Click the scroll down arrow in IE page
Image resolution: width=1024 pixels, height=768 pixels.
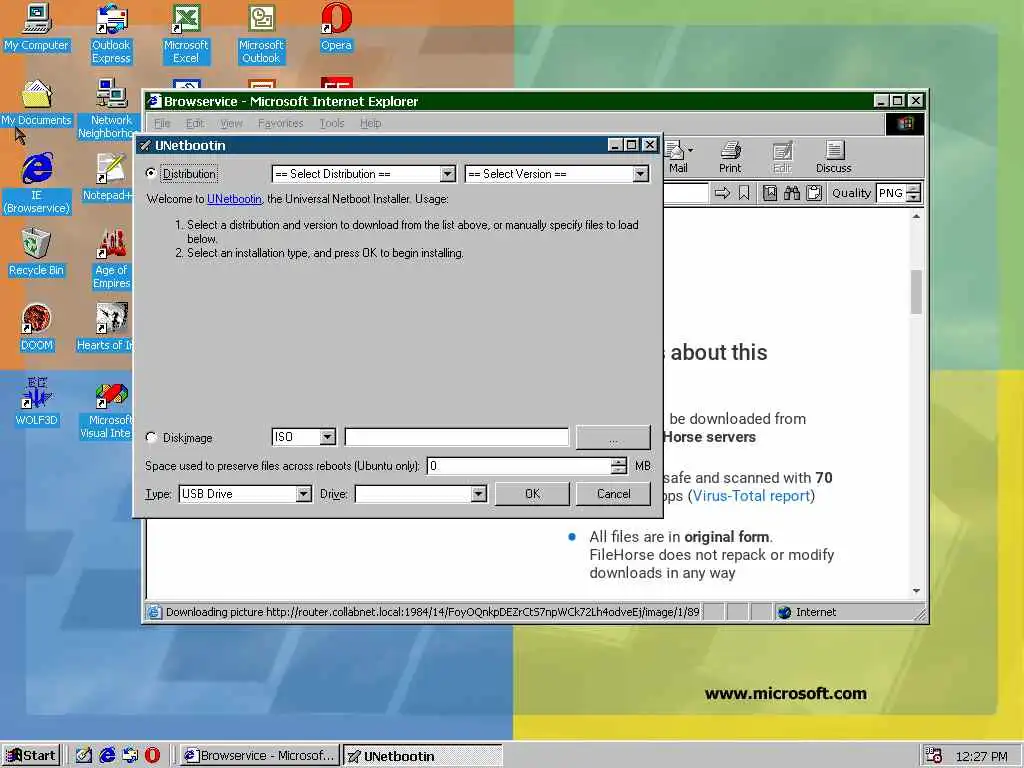(916, 591)
